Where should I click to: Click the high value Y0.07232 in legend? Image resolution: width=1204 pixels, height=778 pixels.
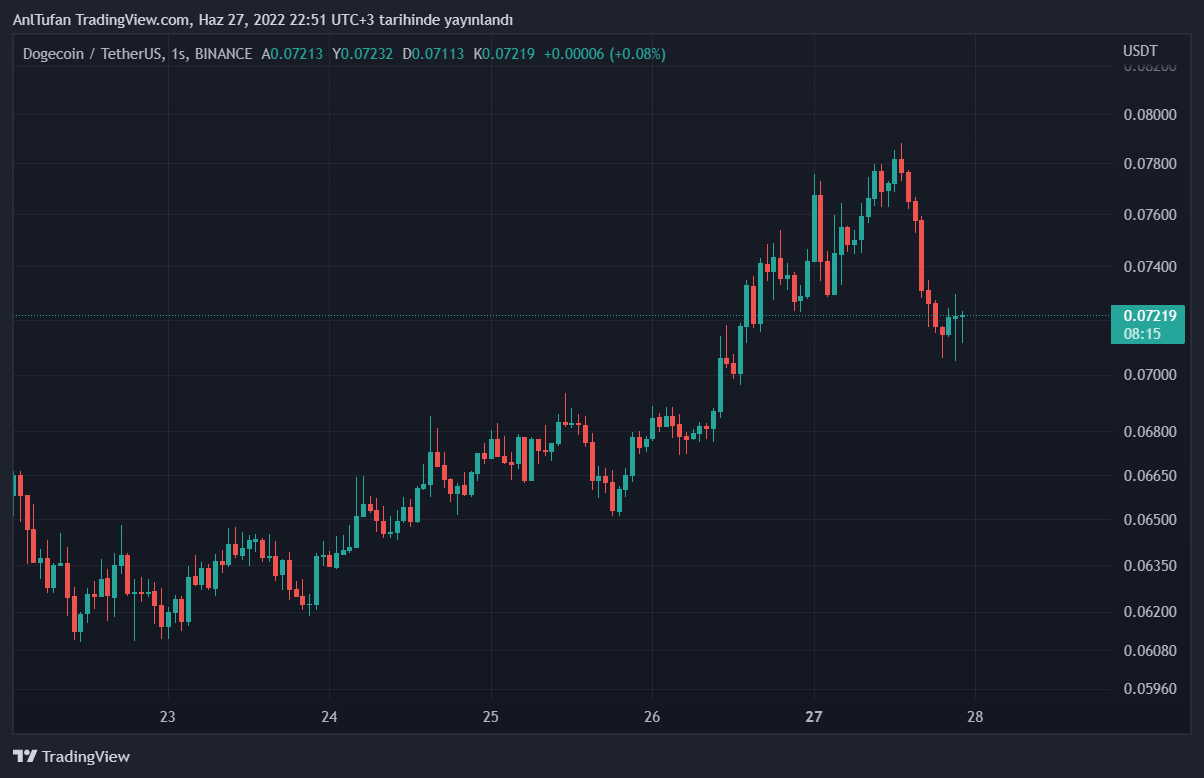[x=363, y=54]
